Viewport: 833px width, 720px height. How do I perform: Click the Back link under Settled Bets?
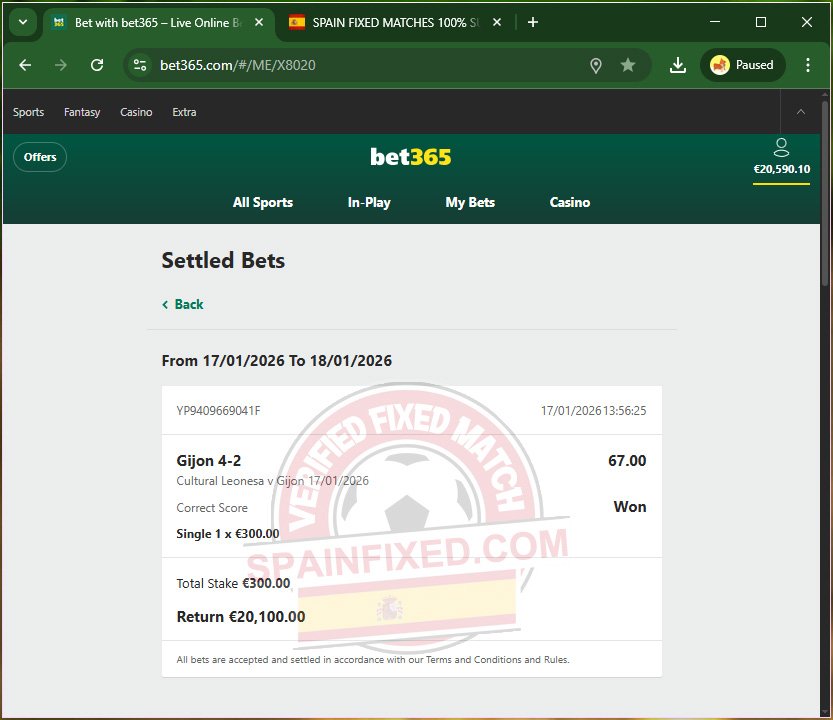(x=183, y=304)
